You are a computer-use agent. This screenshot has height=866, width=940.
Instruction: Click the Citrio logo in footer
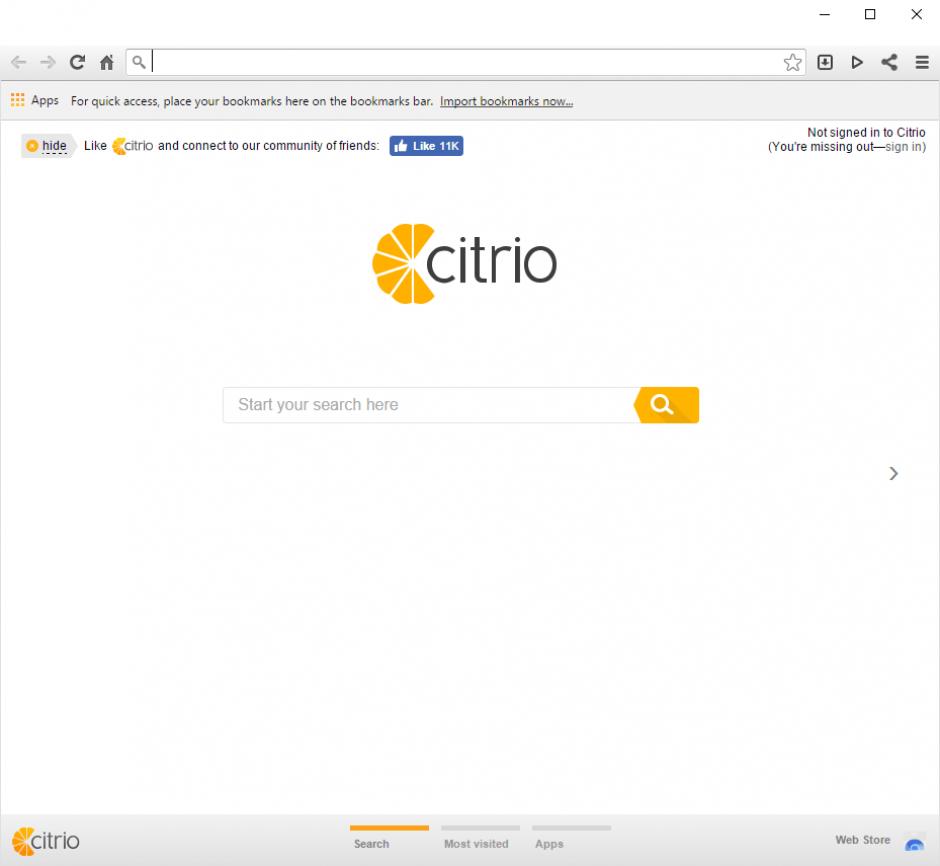[x=46, y=841]
